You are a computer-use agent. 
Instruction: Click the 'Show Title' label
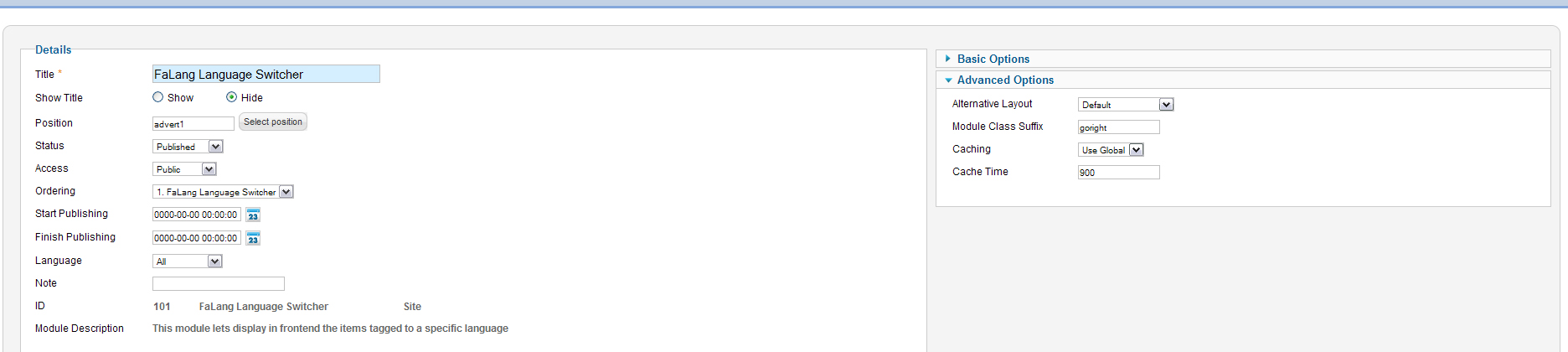[x=59, y=98]
